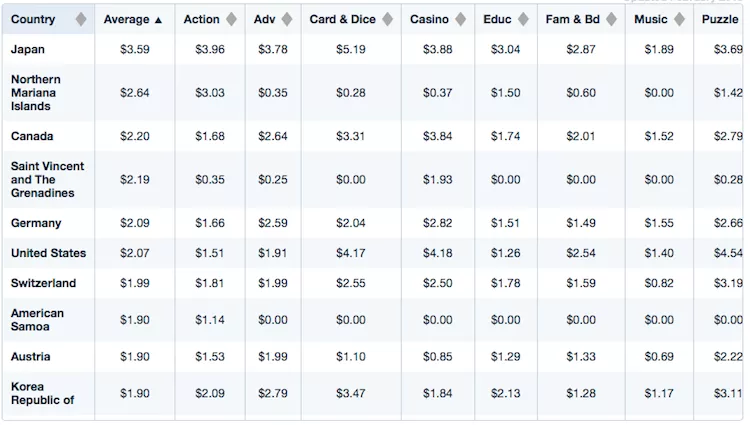This screenshot has width=750, height=425.
Task: Click sort diamond beside Card & Dice
Action: click(x=388, y=20)
